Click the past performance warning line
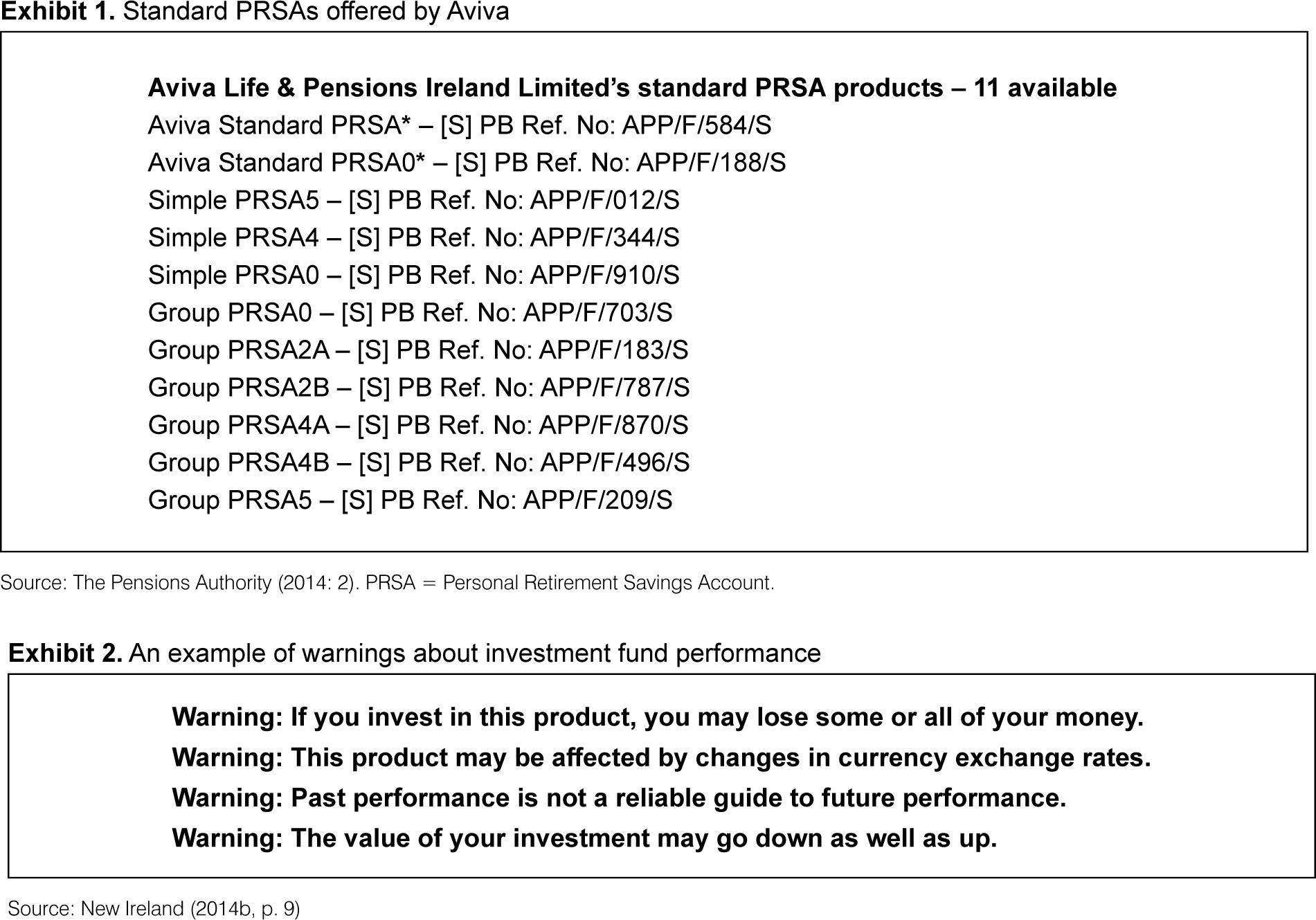The height and width of the screenshot is (920, 1316). (x=618, y=797)
